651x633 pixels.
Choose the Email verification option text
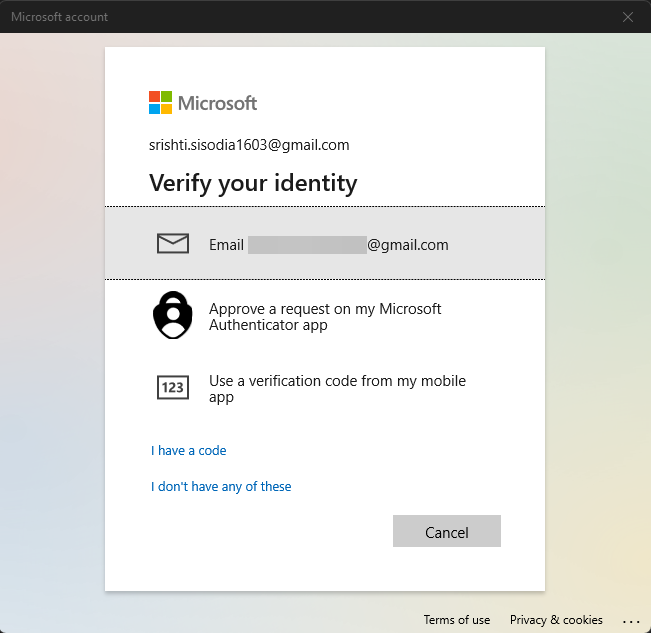(226, 244)
